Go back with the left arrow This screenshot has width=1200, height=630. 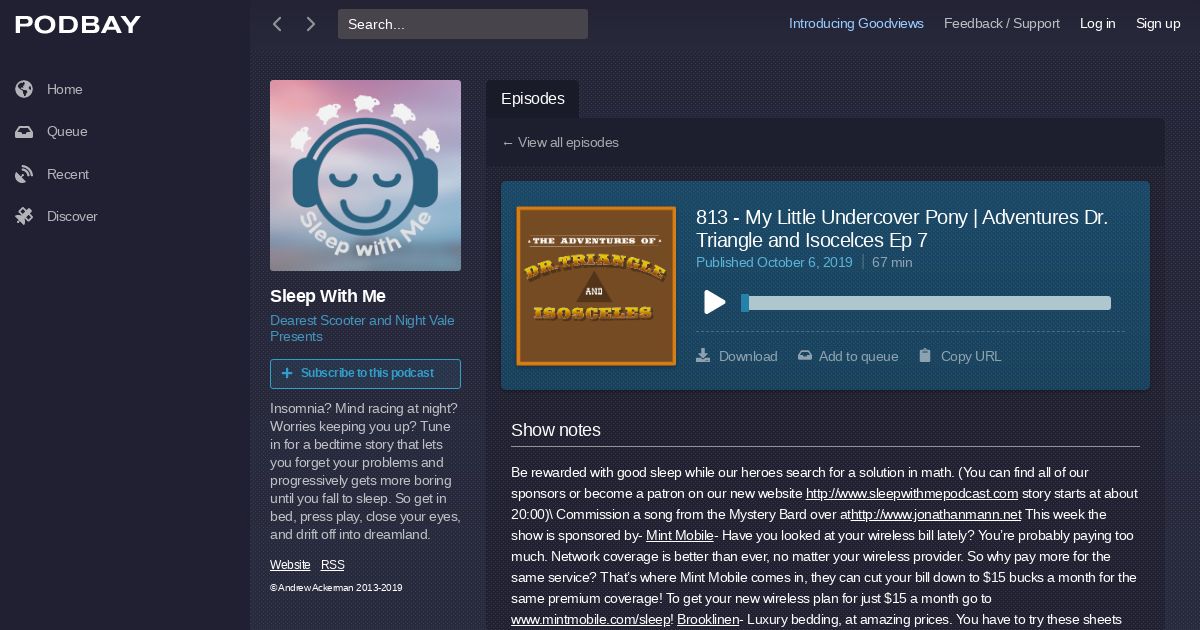278,24
